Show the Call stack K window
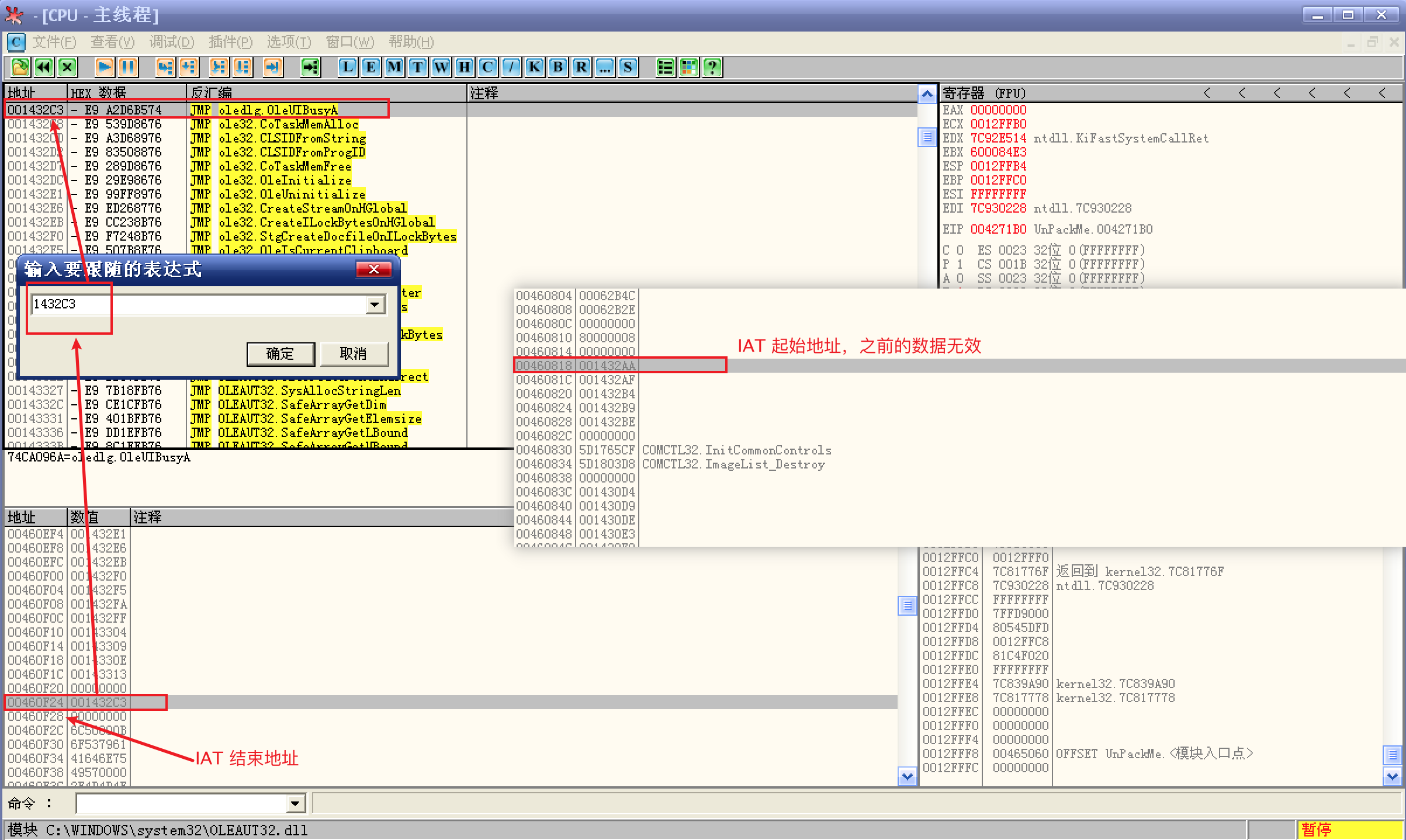Viewport: 1406px width, 840px height. [x=535, y=67]
